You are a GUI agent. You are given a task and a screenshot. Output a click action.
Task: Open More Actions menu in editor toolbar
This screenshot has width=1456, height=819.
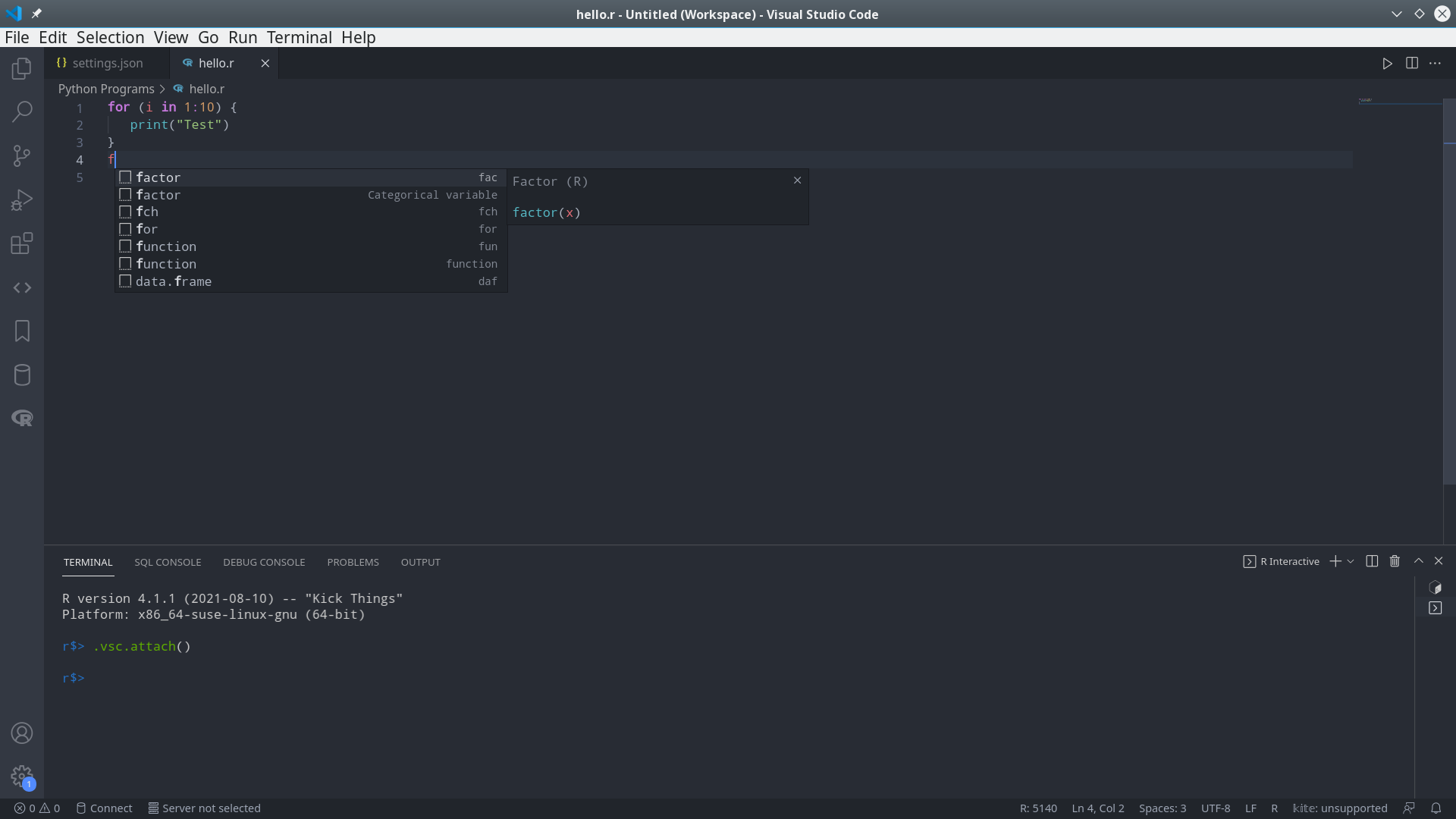(x=1436, y=63)
